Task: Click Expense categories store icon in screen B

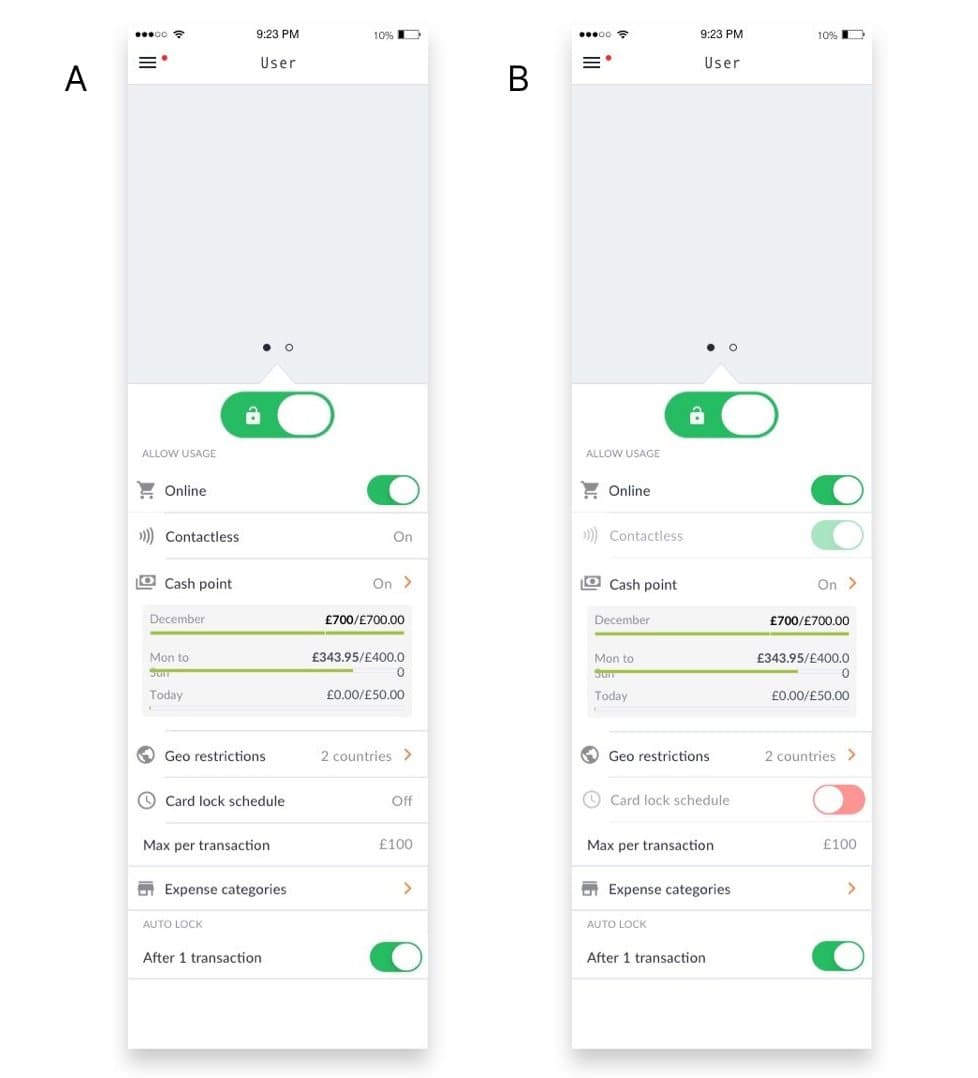Action: 590,889
